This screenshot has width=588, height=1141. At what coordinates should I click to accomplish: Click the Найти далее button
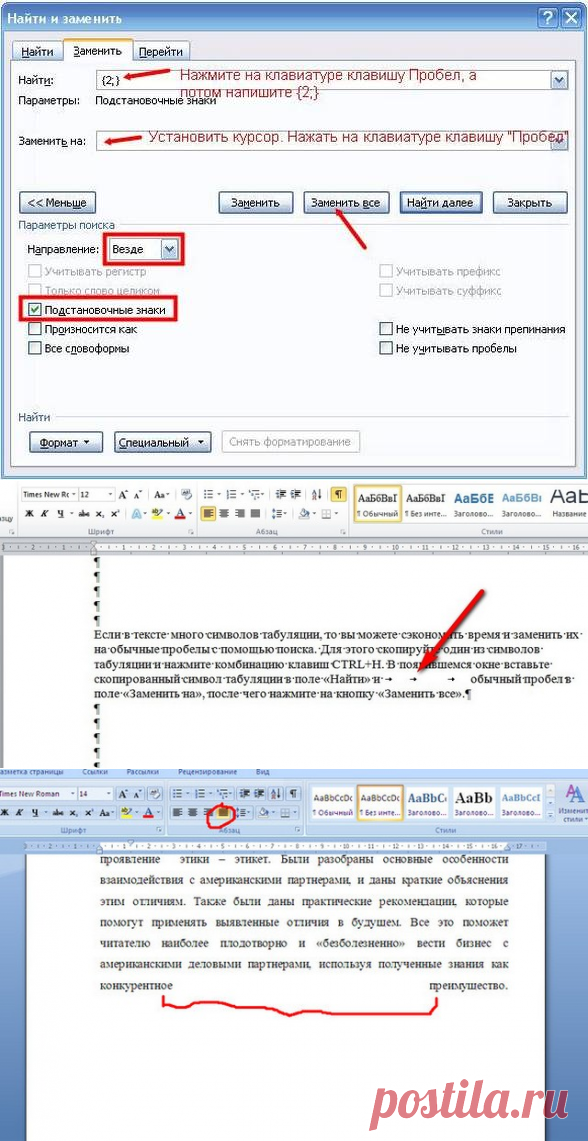(440, 202)
